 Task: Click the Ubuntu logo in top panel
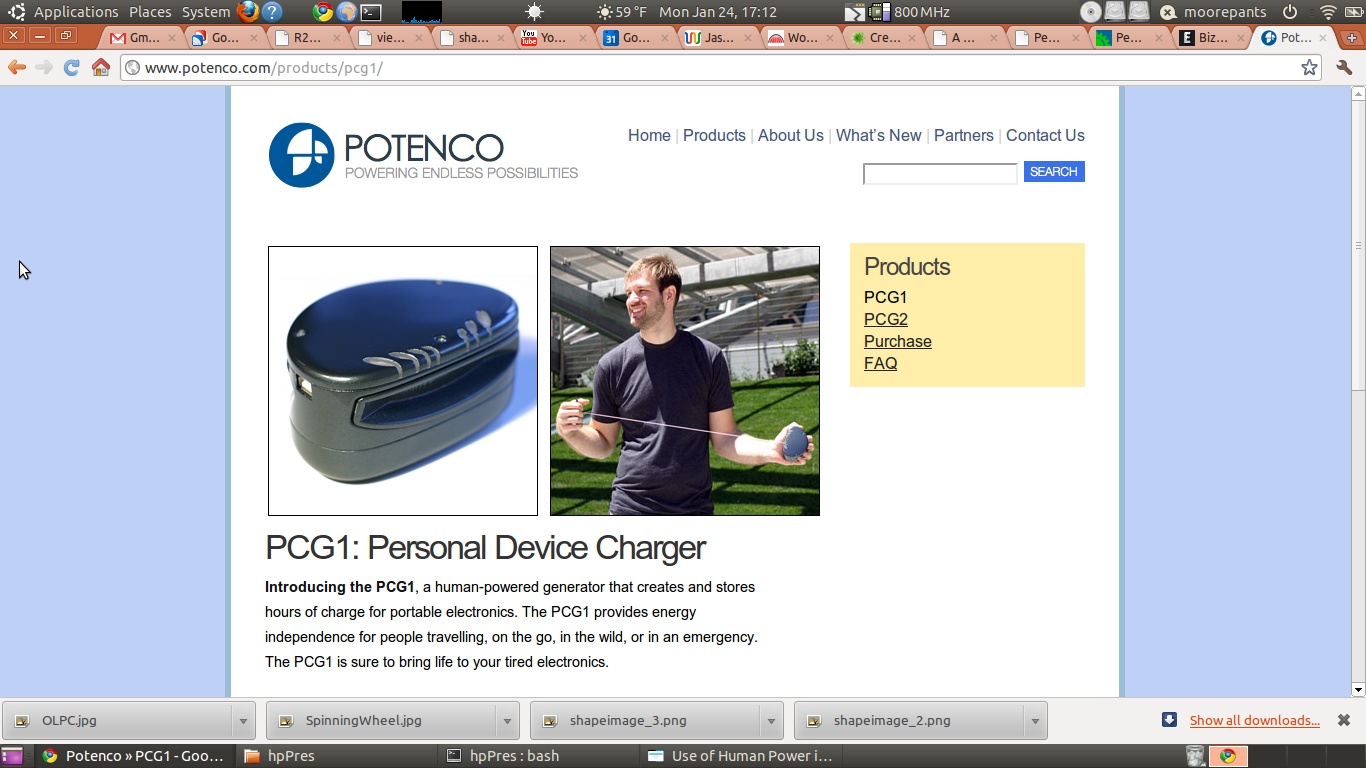click(x=17, y=12)
